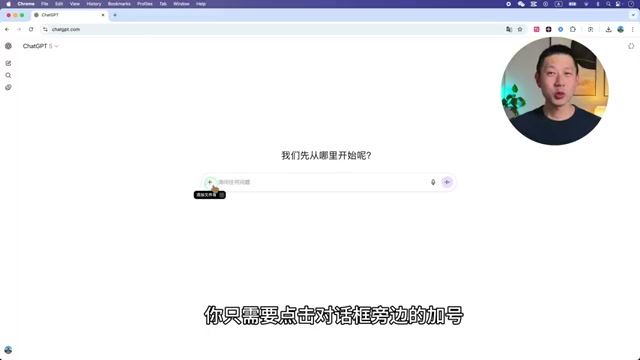Open the Extensions puzzle piece menu
Image resolution: width=640 pixels, height=360 pixels.
[x=573, y=29]
